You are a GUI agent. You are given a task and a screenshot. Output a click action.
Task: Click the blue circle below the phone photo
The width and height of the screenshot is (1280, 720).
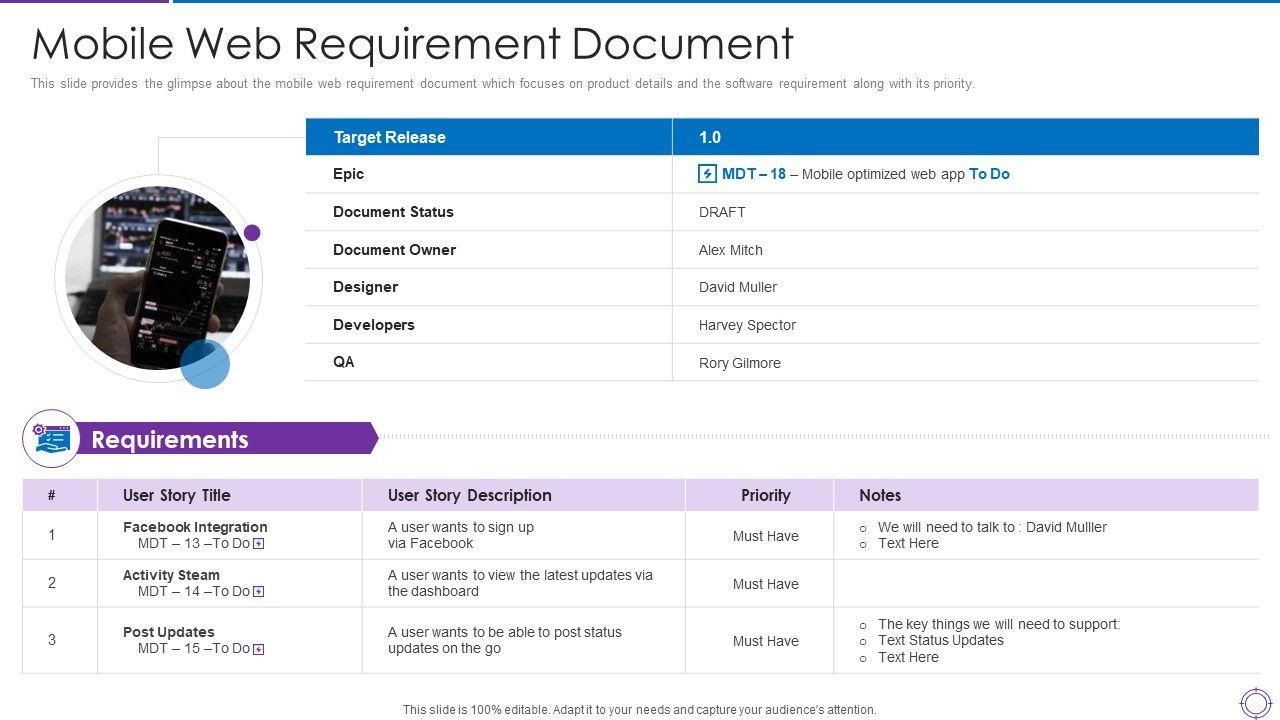click(x=205, y=364)
